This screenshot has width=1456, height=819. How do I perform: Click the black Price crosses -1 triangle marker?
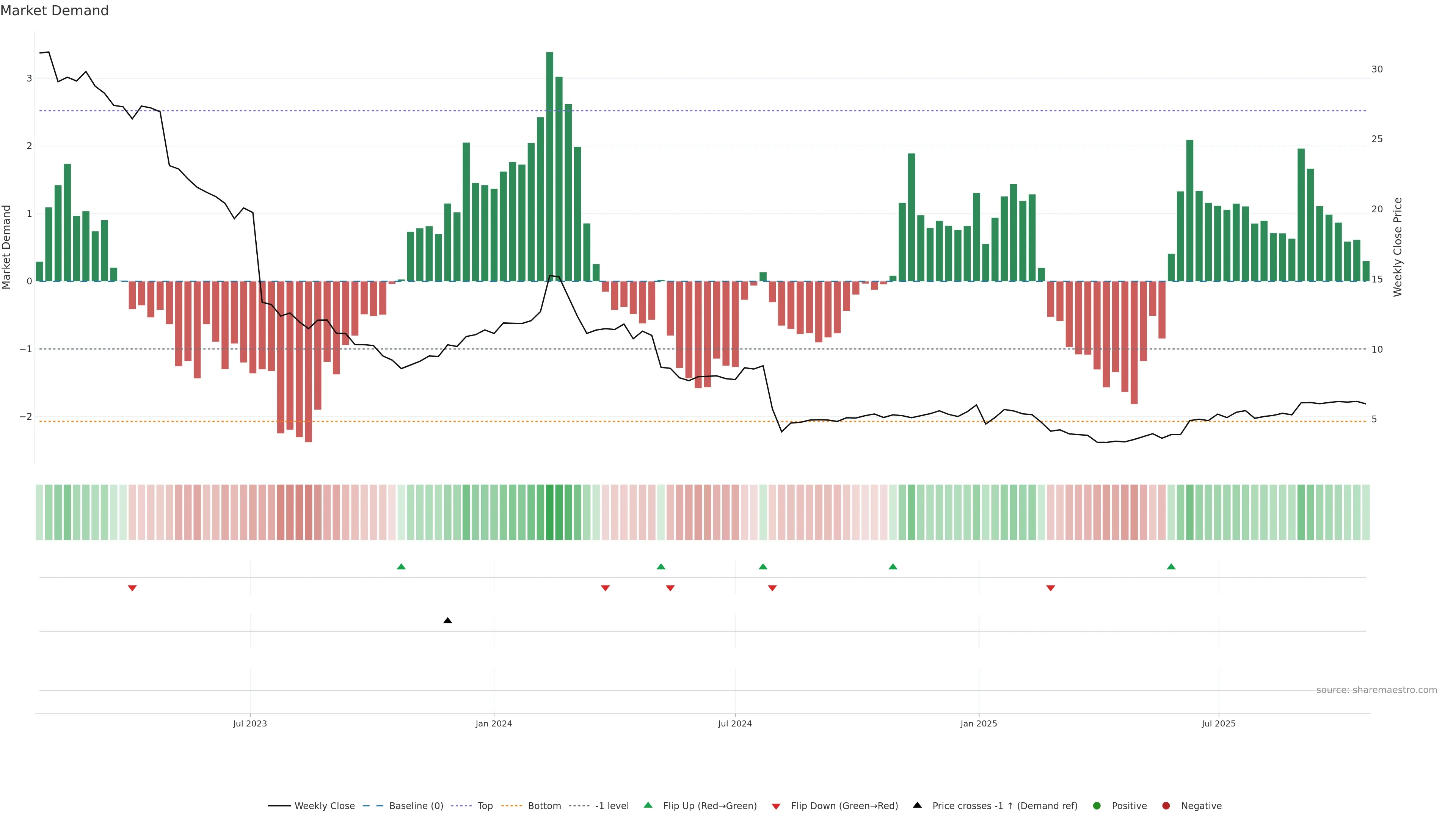point(448,621)
